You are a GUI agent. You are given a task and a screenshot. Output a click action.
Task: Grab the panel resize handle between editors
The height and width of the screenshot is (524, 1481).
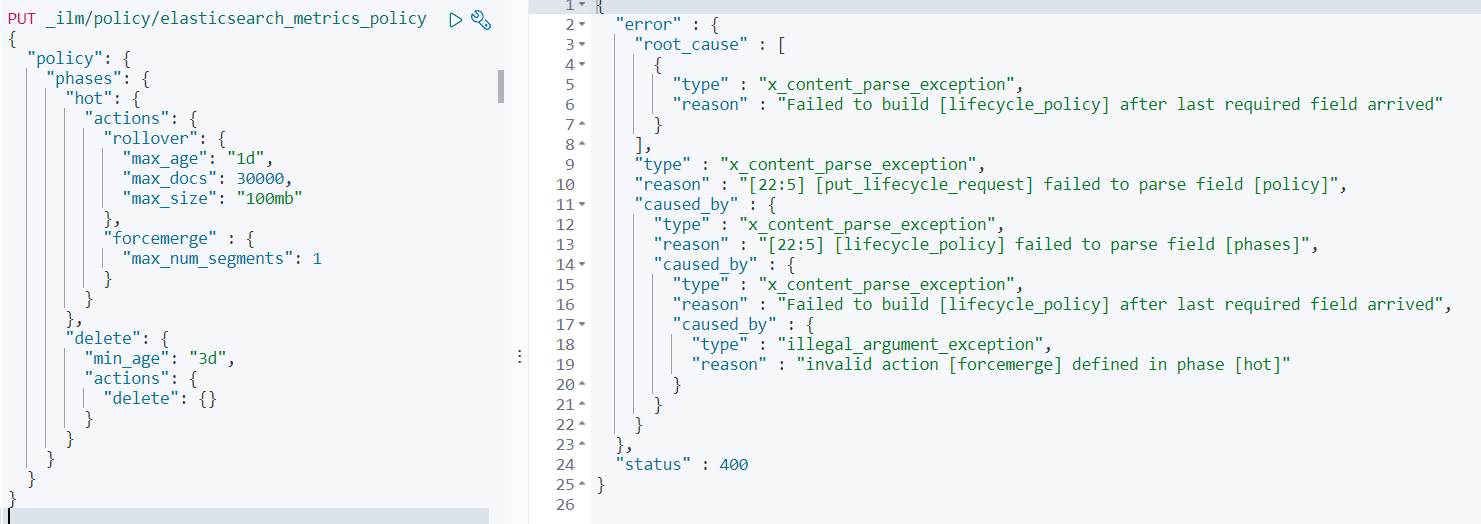(x=519, y=357)
